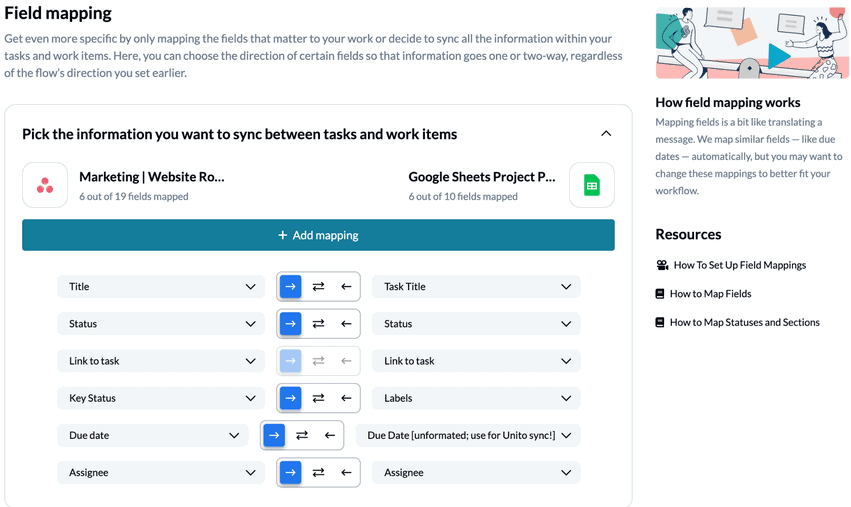Open the Labels field dropdown

point(476,398)
